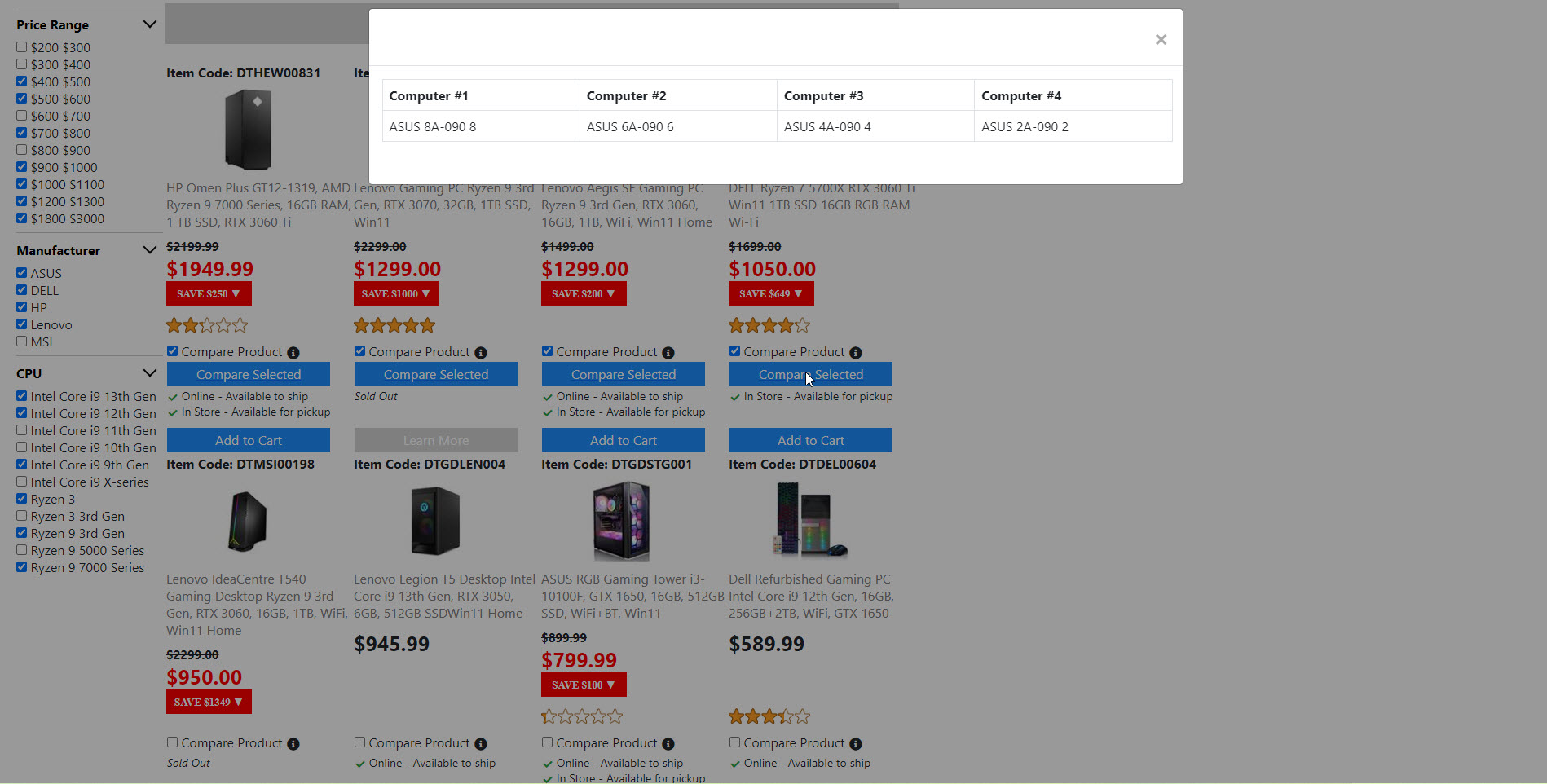Open the SAVE $1349 savings dropdown
1547x784 pixels.
pos(209,702)
